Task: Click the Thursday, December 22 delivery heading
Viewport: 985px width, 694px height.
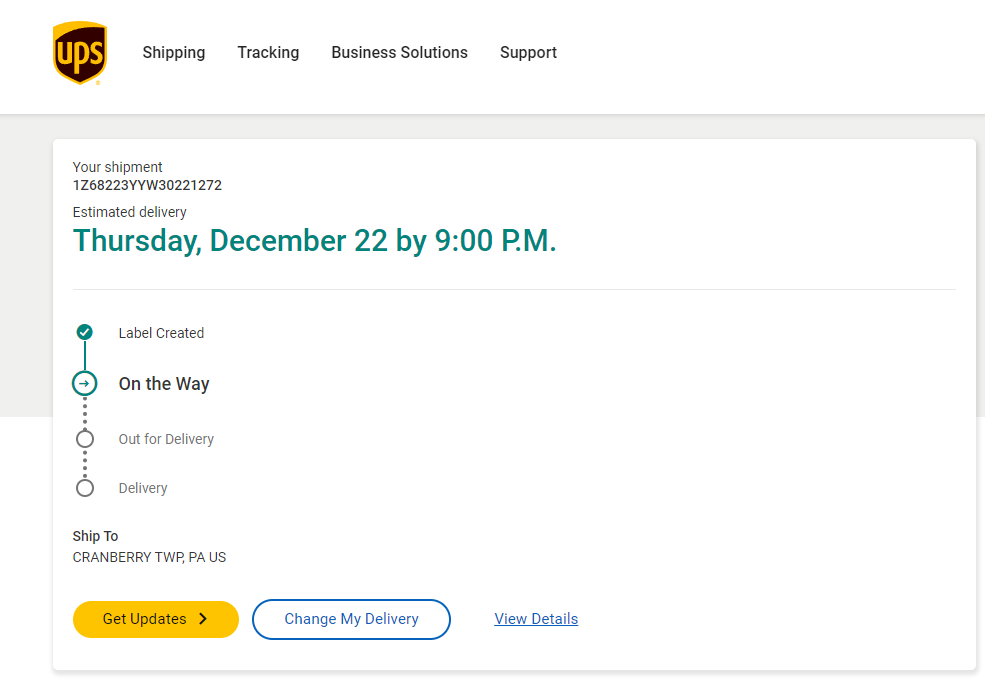Action: point(314,241)
